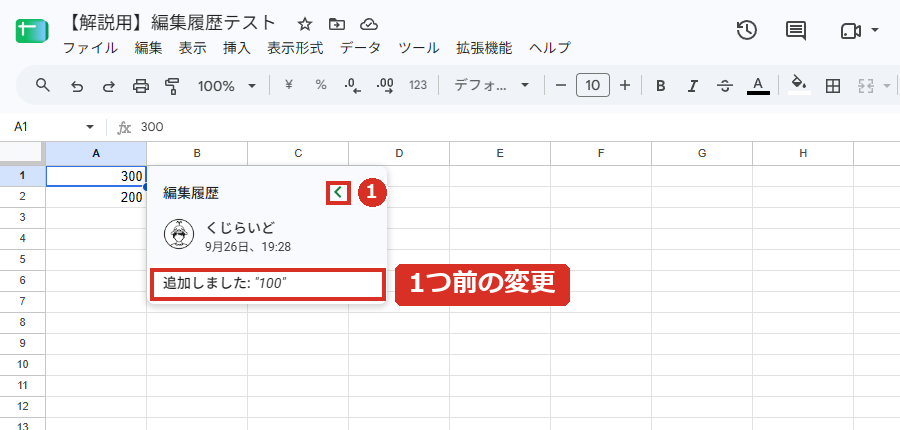Viewport: 900px width, 430px height.
Task: Redo the last action
Action: [x=108, y=86]
